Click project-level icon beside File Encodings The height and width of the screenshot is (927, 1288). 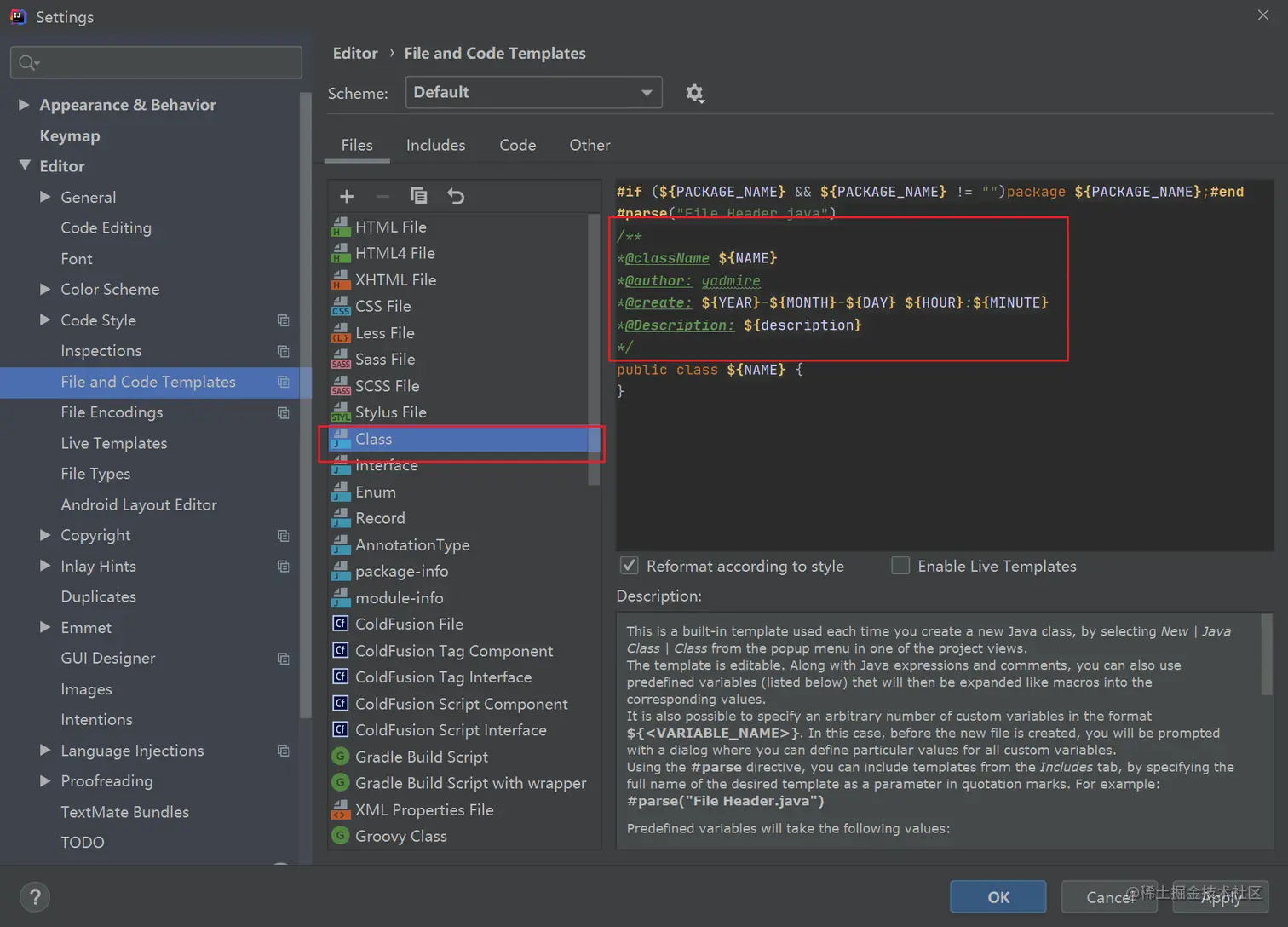point(284,412)
